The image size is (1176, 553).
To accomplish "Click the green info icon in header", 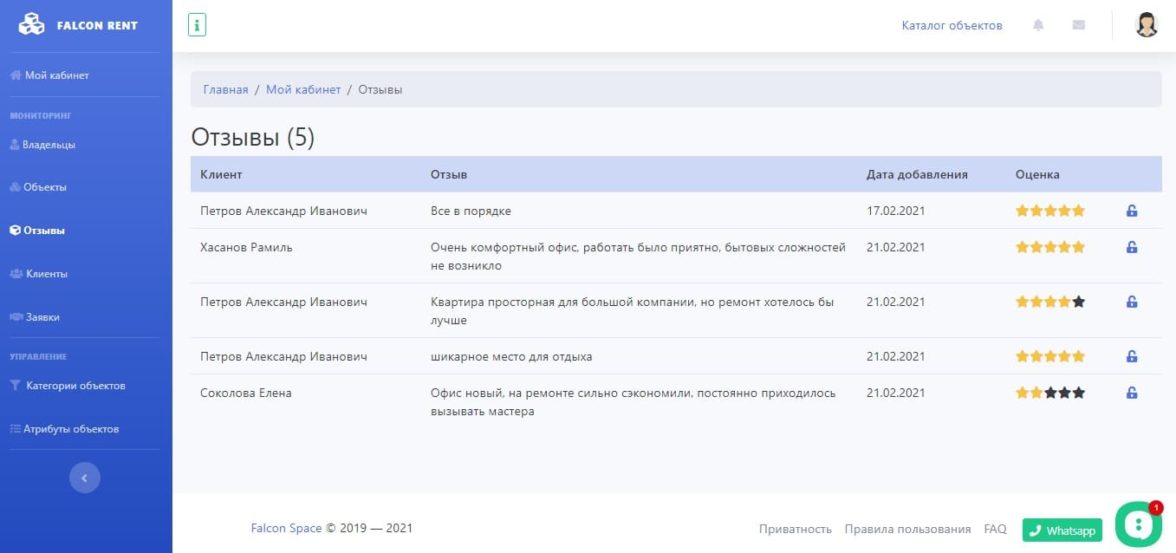I will 197,26.
